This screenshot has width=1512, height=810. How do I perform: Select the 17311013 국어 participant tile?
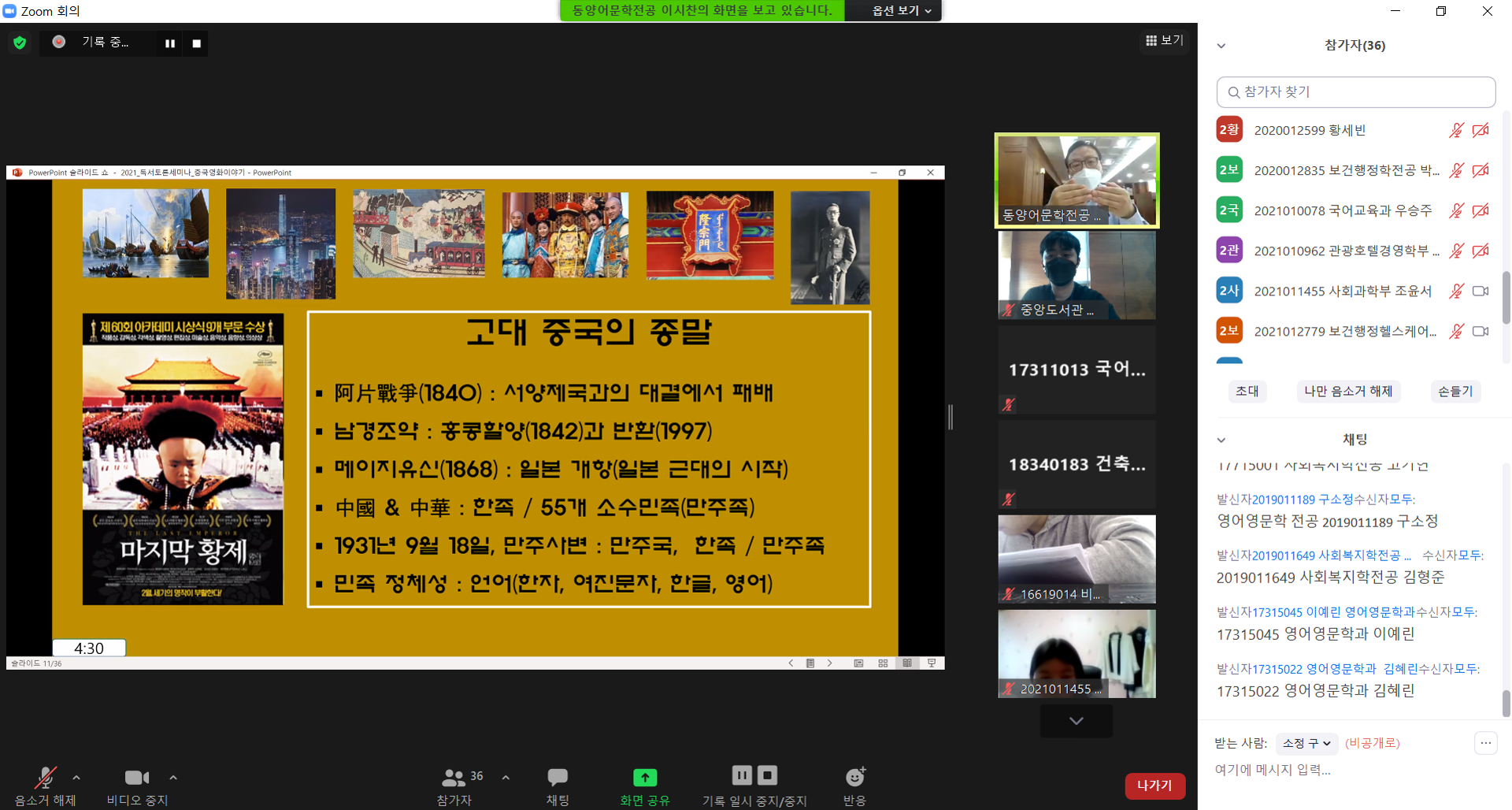tap(1077, 370)
